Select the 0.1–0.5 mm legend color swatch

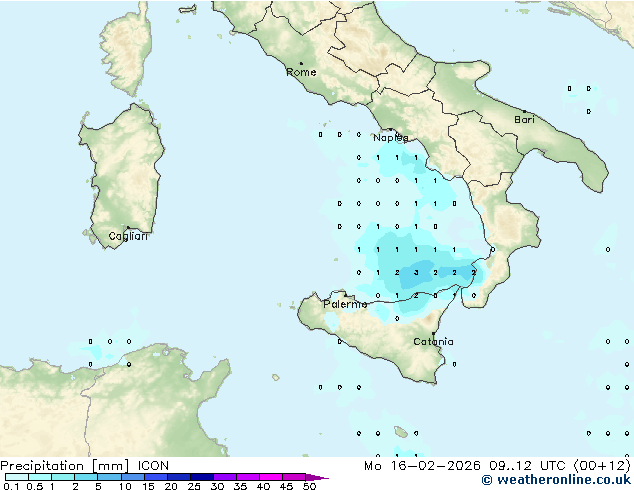pyautogui.click(x=17, y=477)
